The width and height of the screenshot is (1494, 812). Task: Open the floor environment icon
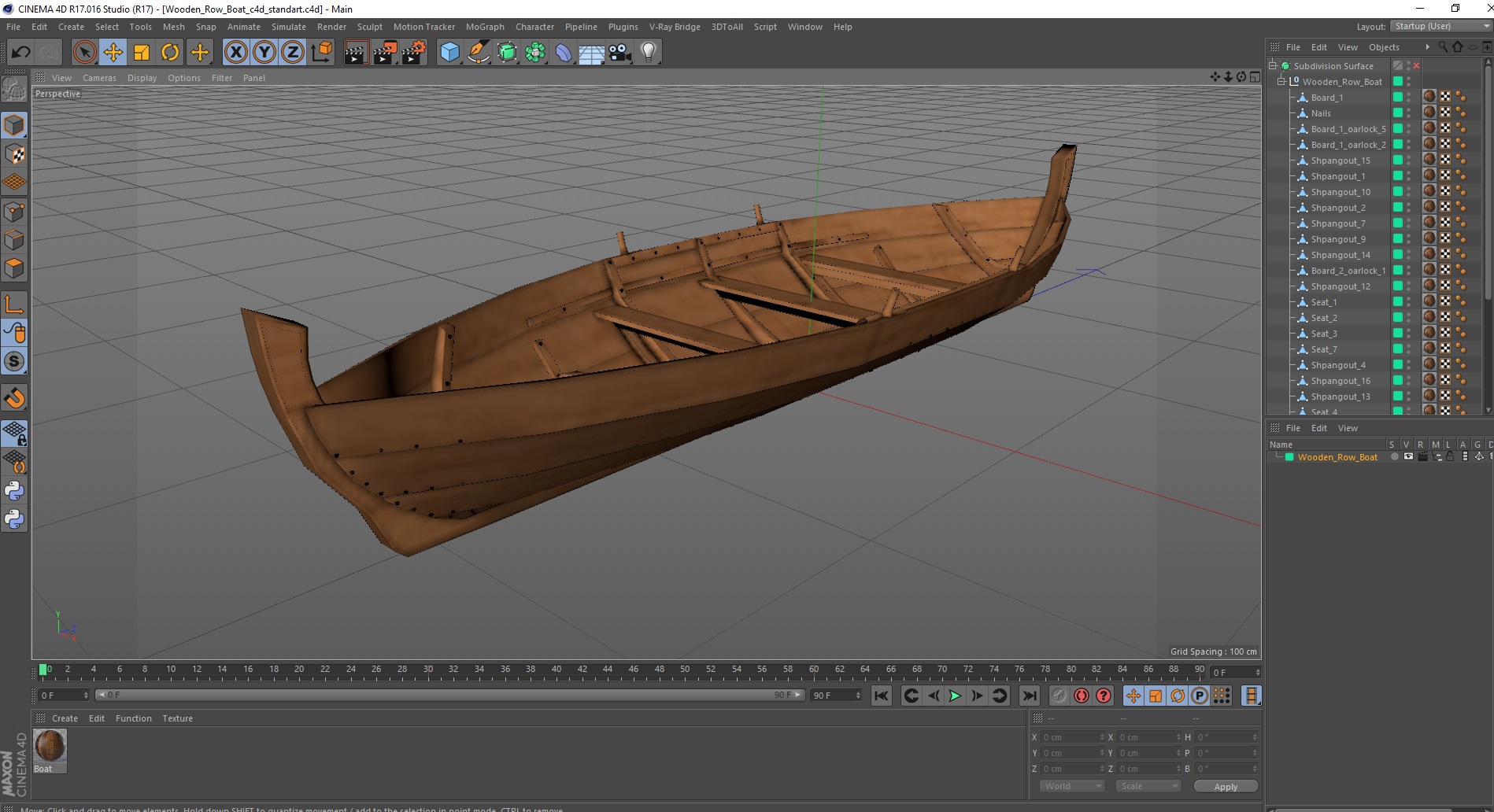coord(592,53)
